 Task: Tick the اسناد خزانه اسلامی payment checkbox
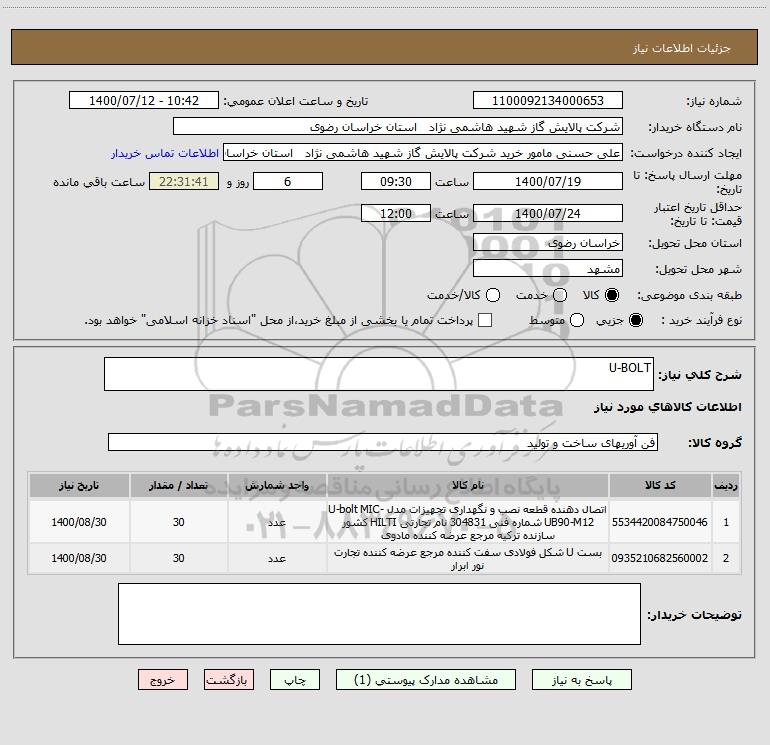(485, 320)
